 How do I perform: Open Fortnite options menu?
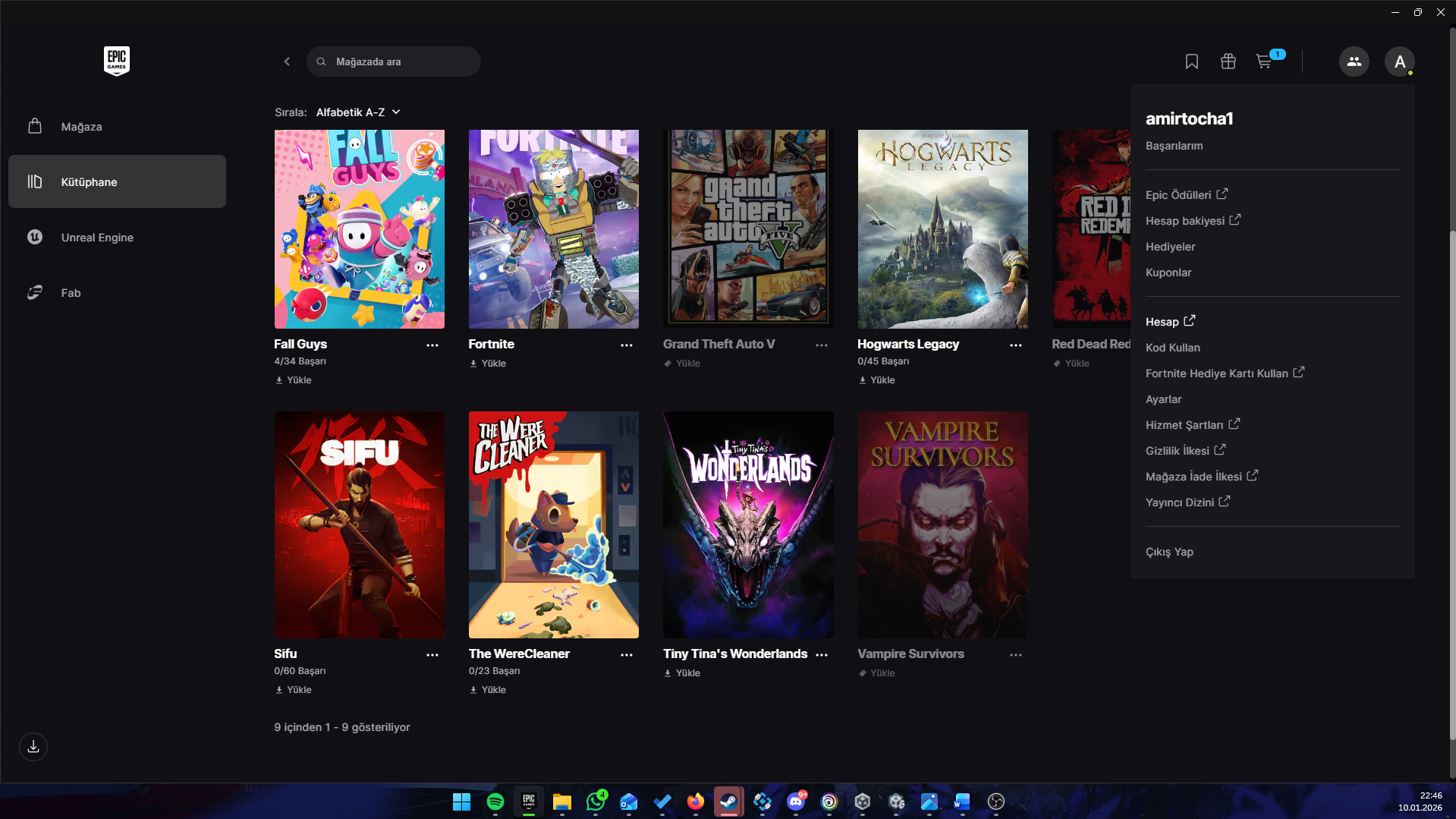pyautogui.click(x=627, y=345)
